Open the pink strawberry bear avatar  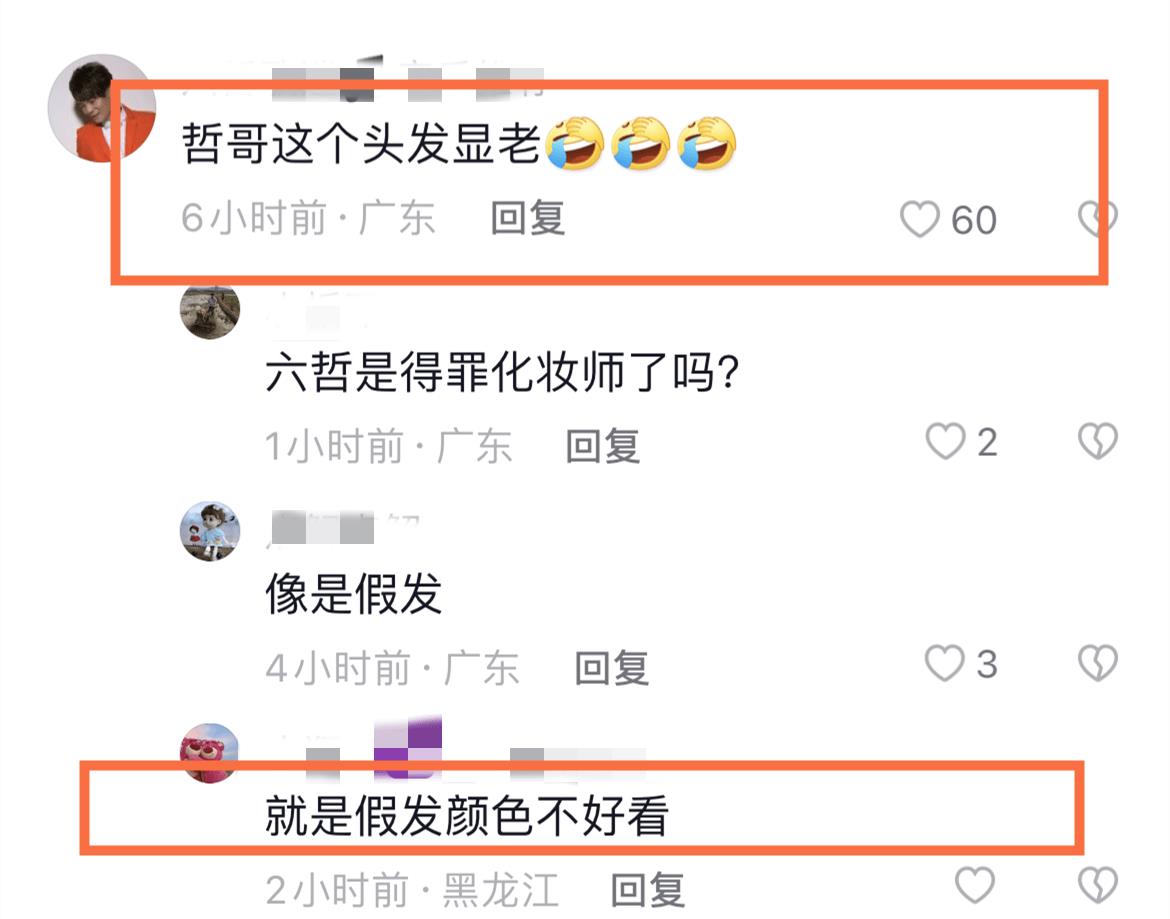pos(210,753)
